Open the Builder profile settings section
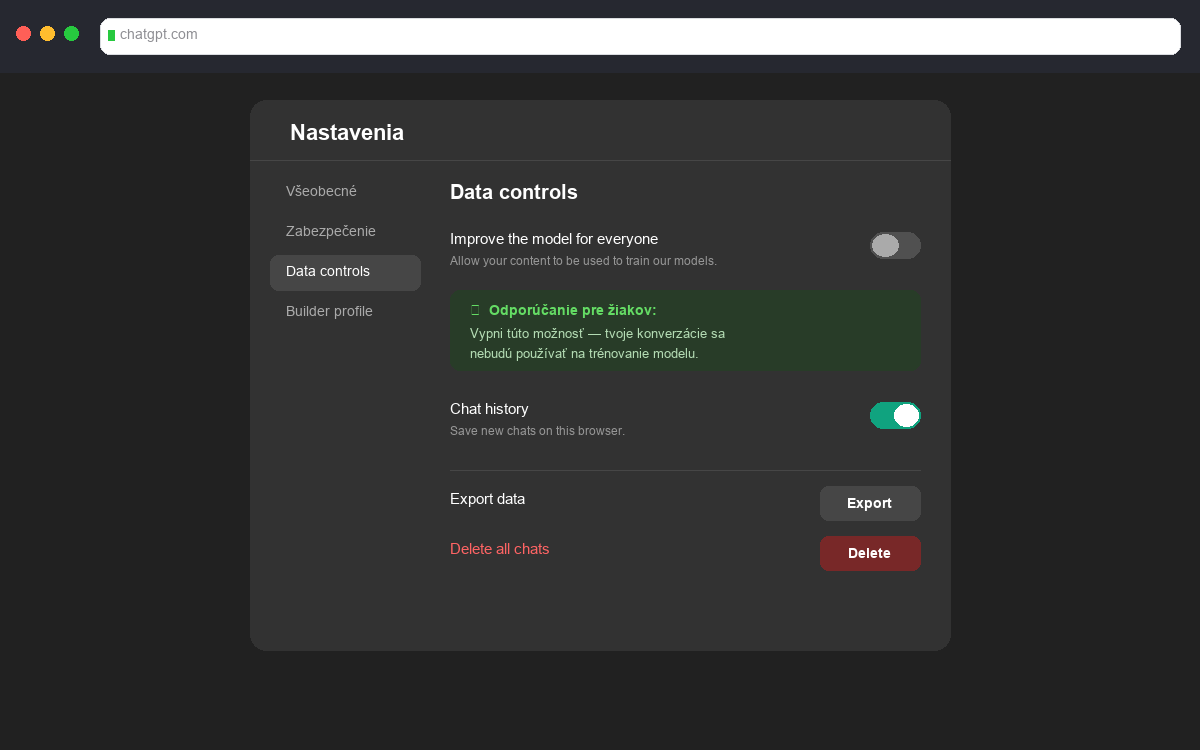This screenshot has height=750, width=1200. tap(329, 311)
